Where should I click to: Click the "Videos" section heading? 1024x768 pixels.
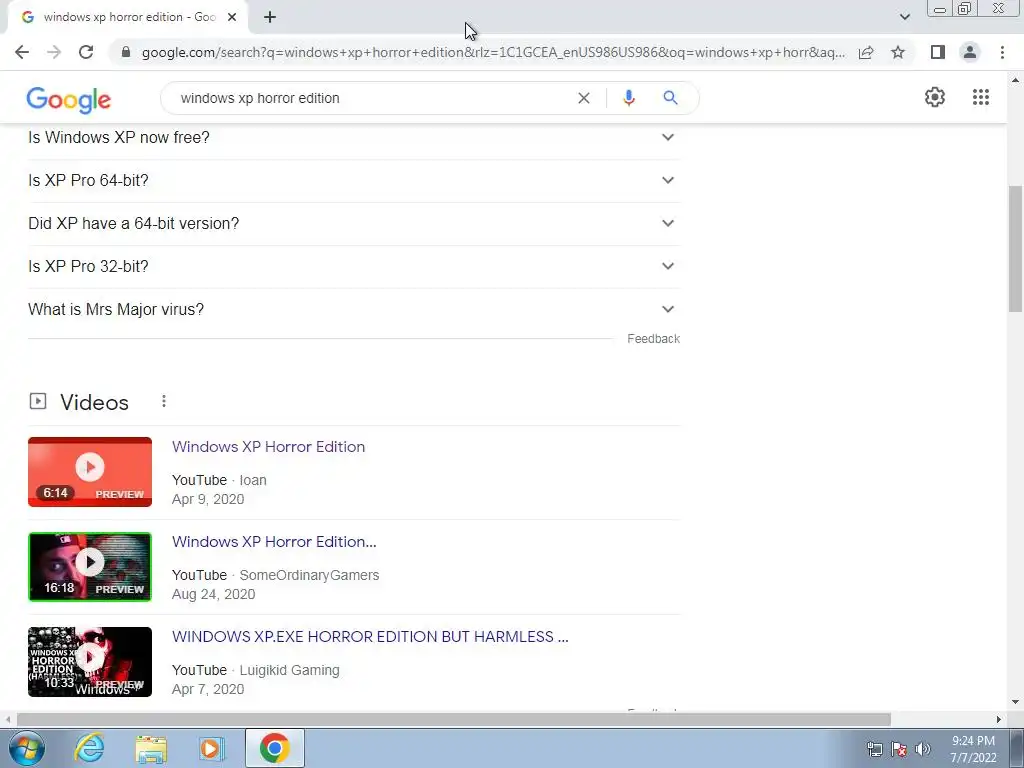click(94, 402)
